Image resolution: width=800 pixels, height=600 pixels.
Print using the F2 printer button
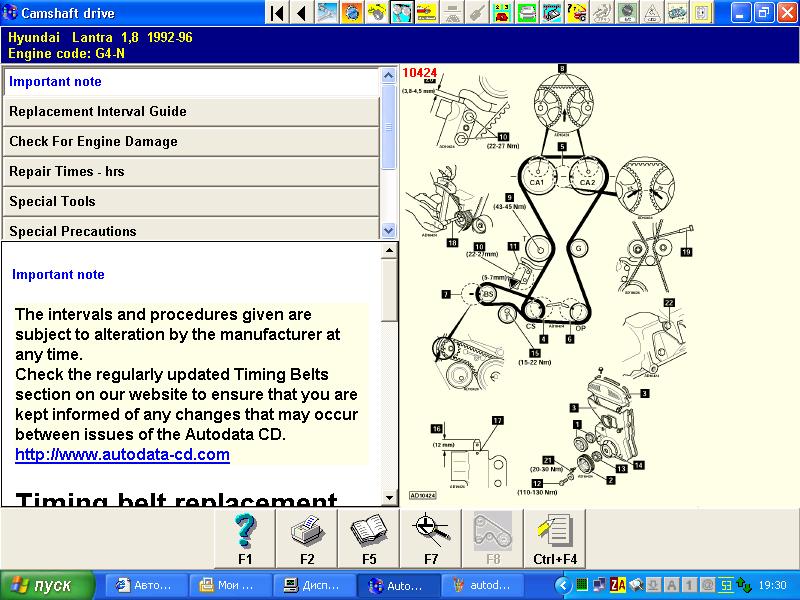point(307,539)
